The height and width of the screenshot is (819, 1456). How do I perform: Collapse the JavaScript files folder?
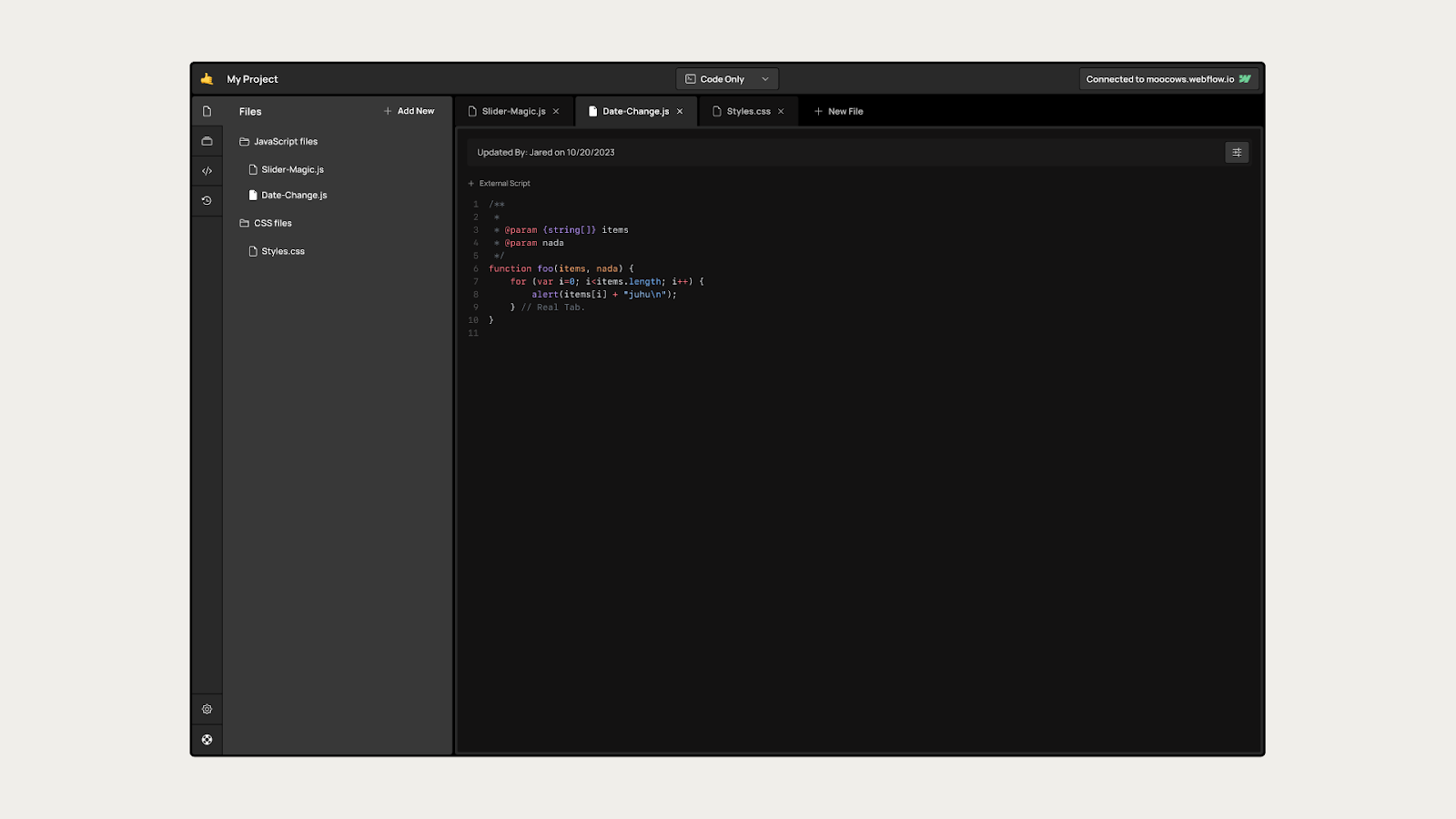click(278, 142)
